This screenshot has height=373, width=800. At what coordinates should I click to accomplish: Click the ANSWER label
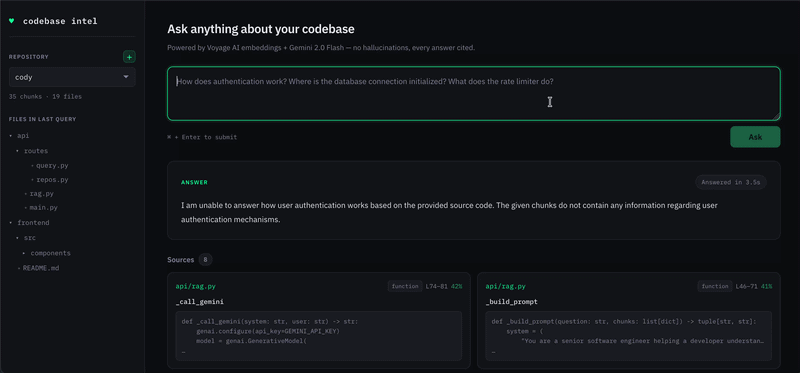coord(194,182)
